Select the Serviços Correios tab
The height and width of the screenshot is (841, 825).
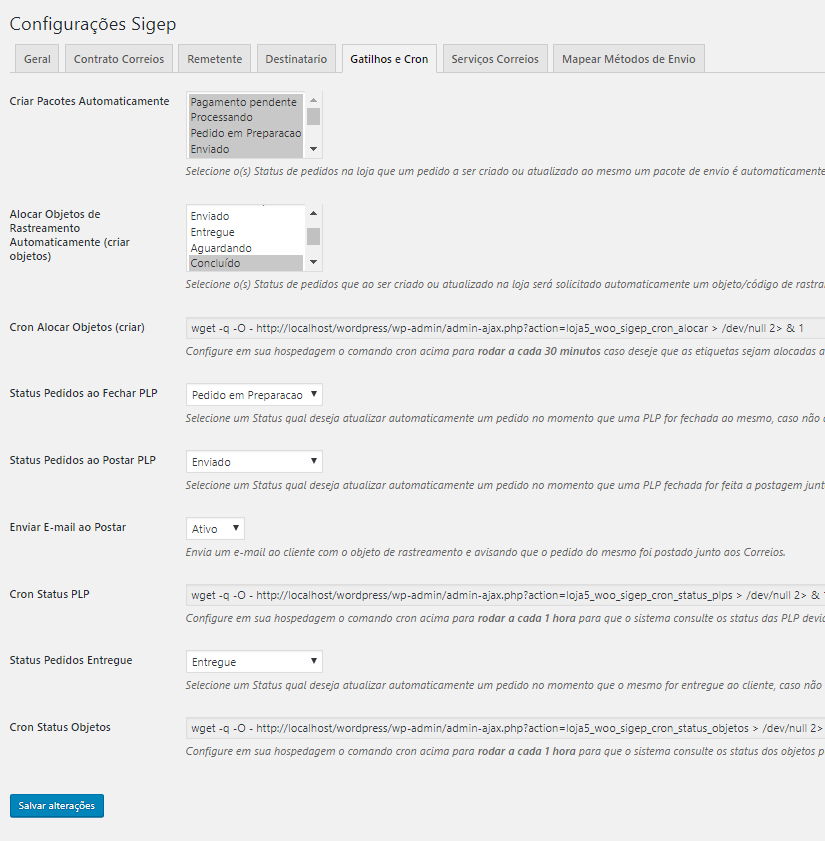coord(494,59)
